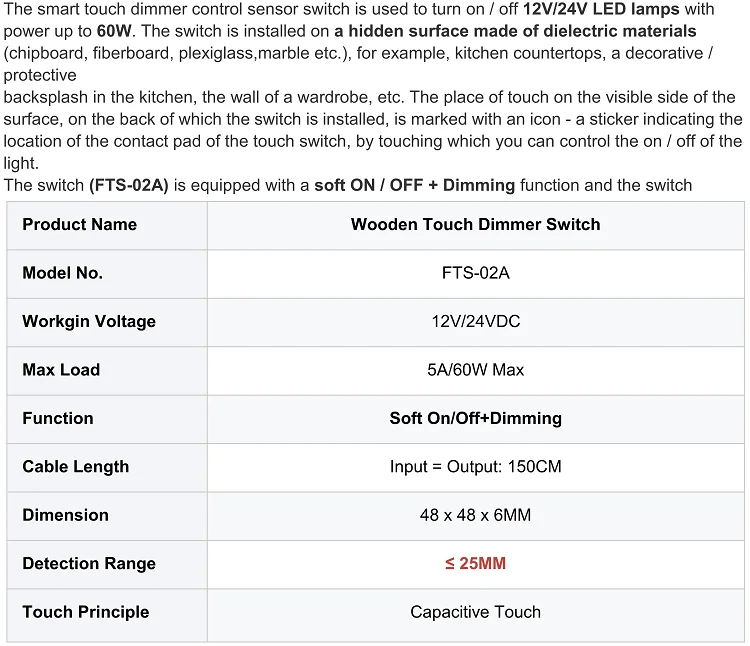Click the 'Model No.' row label

tap(62, 273)
